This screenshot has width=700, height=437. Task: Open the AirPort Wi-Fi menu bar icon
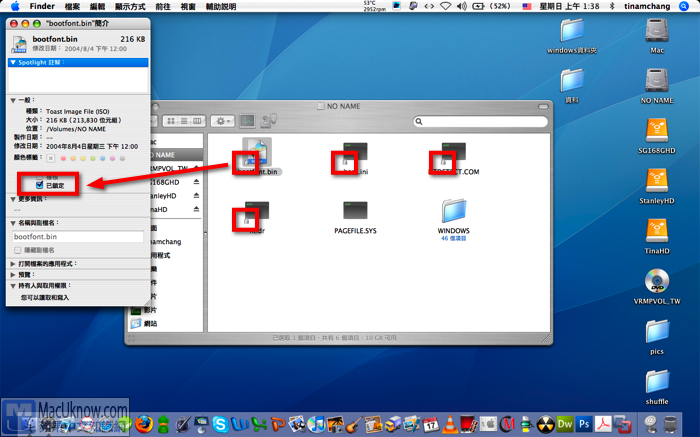pos(445,6)
